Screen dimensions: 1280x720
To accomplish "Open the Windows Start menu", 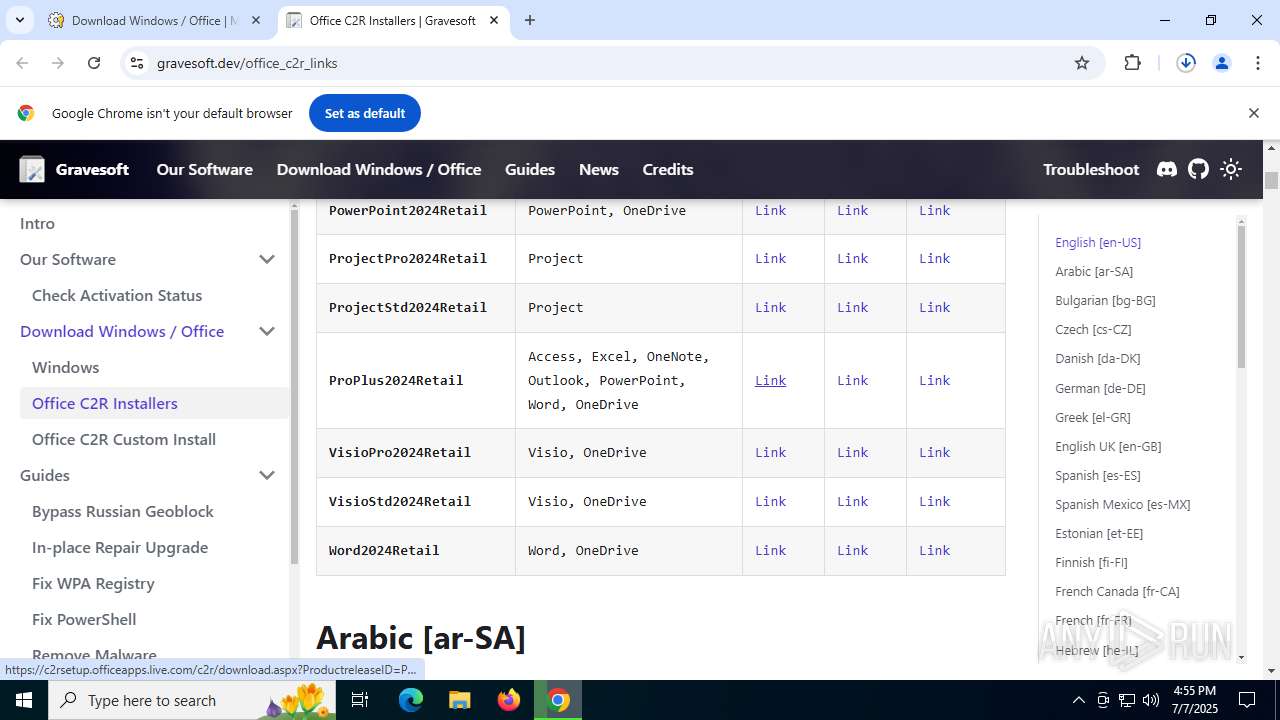I will [x=24, y=700].
